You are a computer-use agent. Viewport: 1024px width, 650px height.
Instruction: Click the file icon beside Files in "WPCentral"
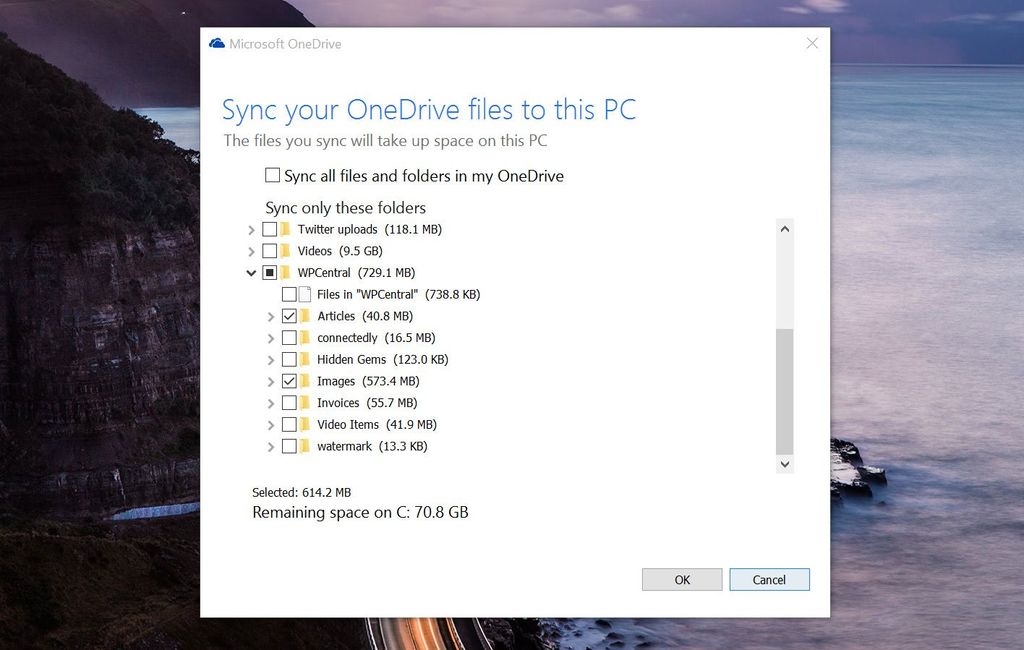click(305, 294)
